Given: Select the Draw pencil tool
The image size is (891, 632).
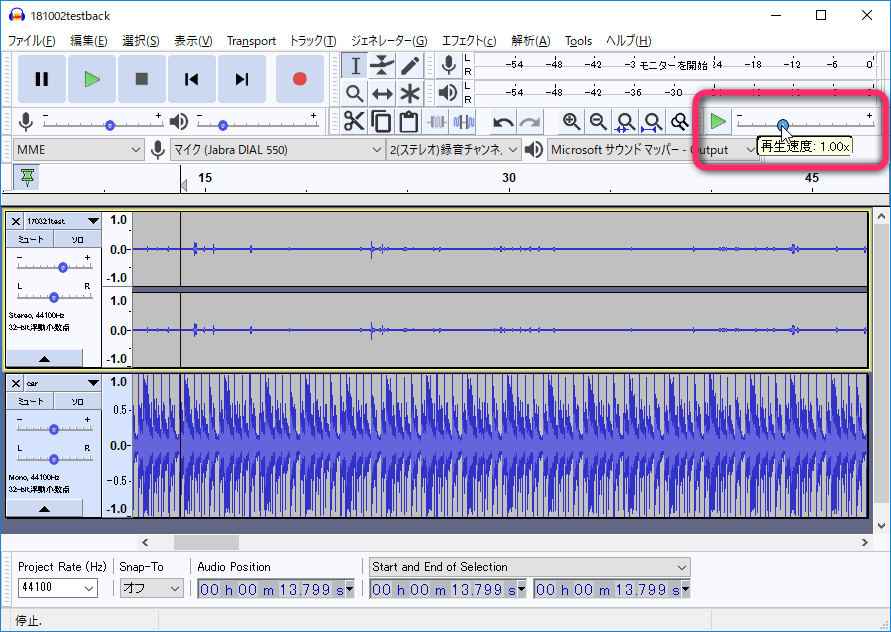Looking at the screenshot, I should click(409, 66).
